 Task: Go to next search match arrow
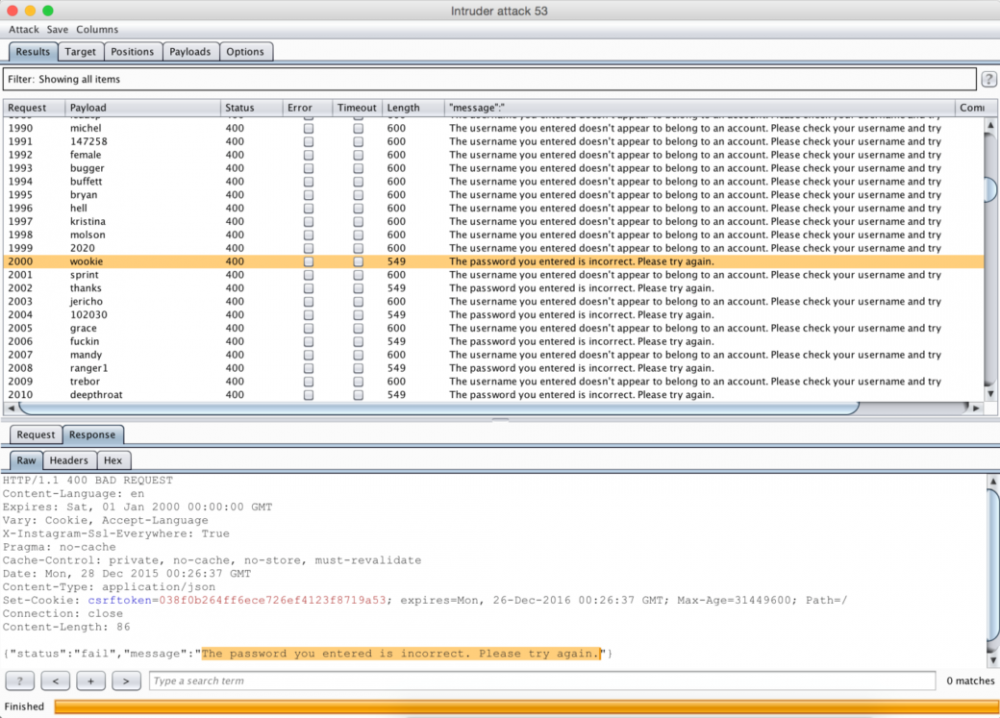(125, 681)
